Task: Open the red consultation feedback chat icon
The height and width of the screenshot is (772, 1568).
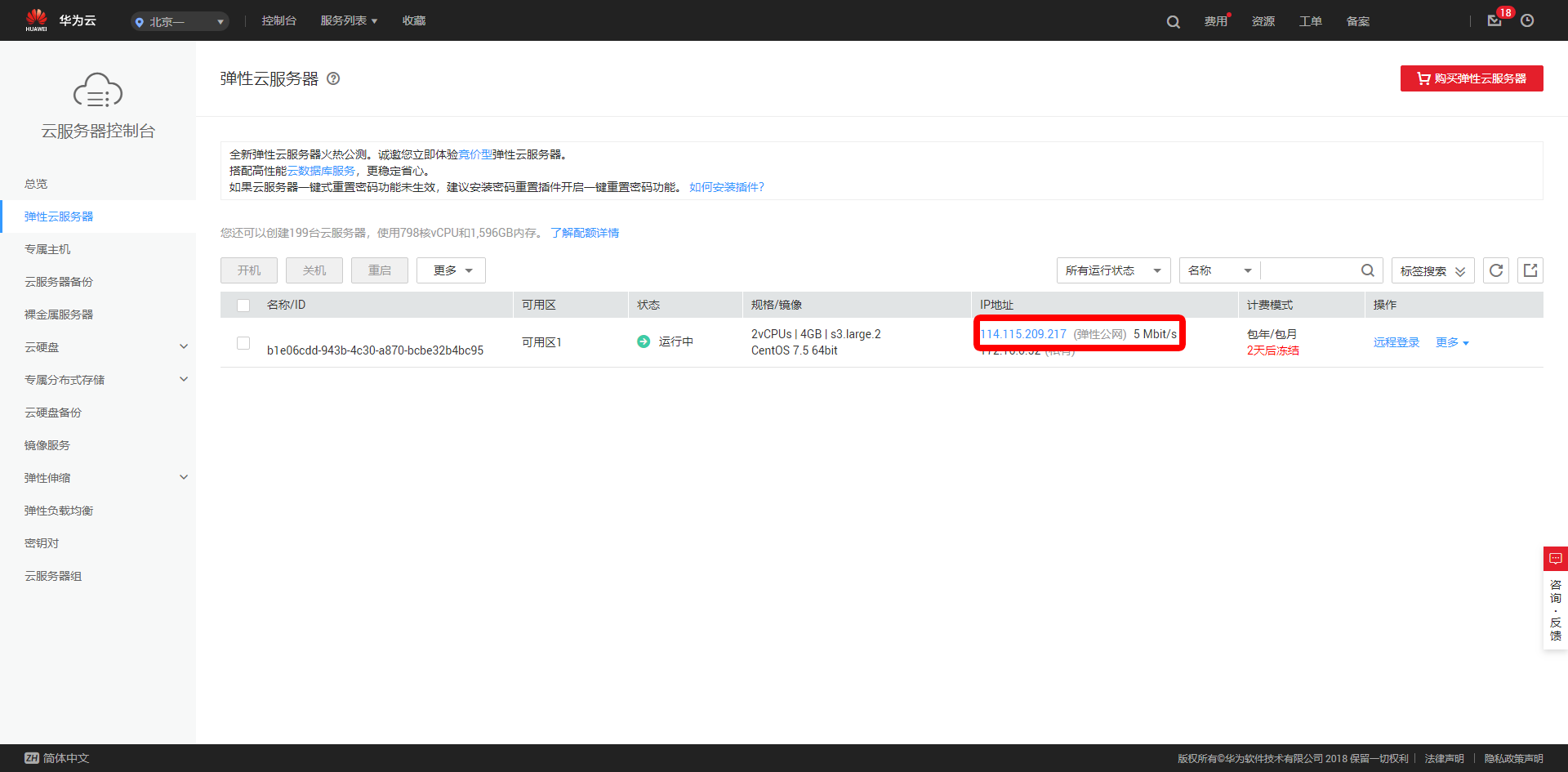Action: (x=1555, y=559)
